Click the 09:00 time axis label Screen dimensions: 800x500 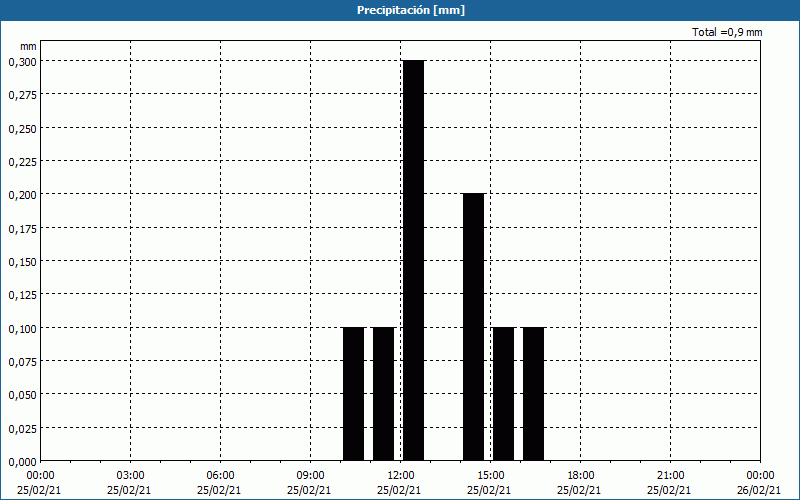pos(311,476)
